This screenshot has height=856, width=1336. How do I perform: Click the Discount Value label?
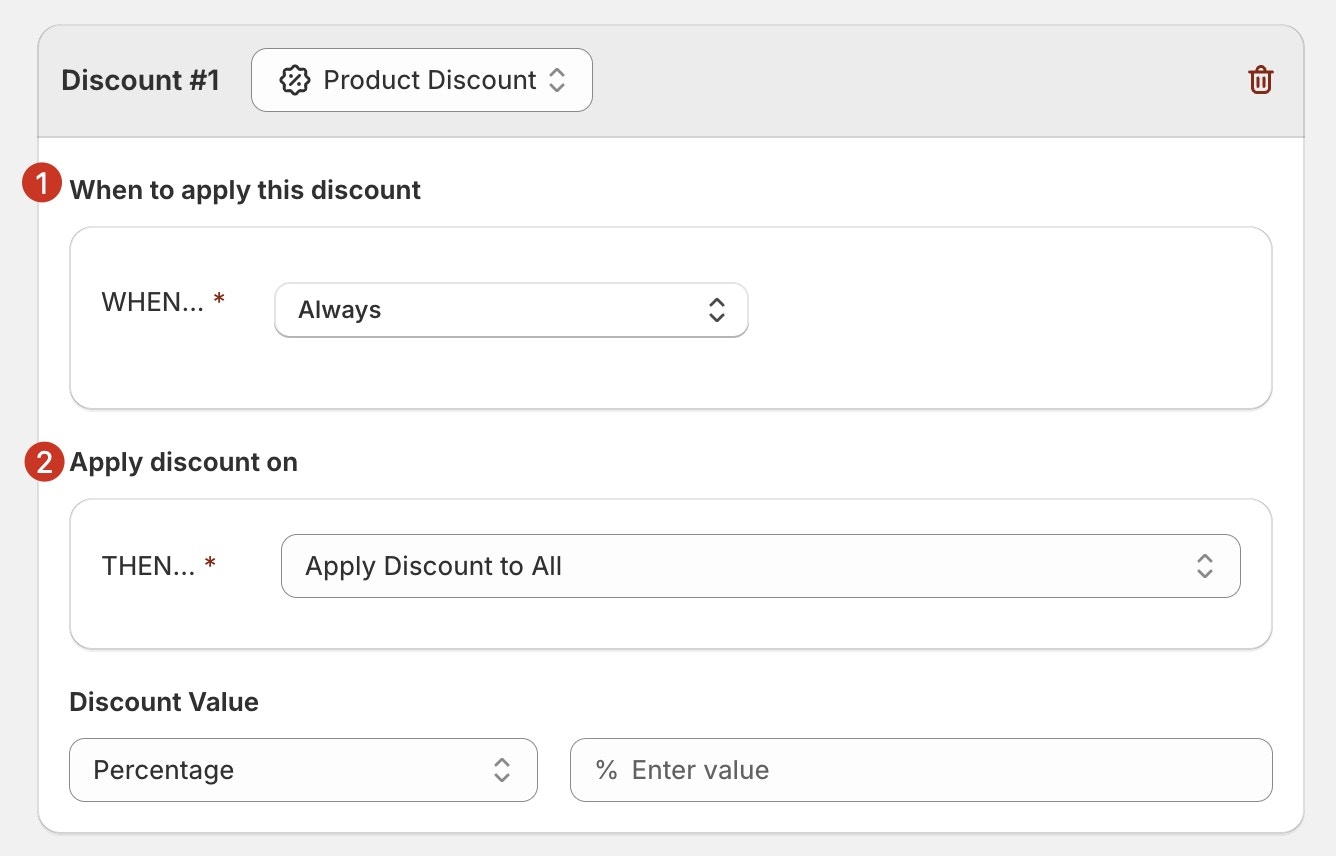click(x=164, y=702)
